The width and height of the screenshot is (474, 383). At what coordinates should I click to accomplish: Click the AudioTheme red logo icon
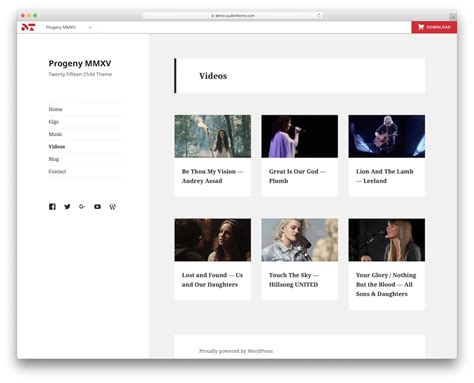[28, 27]
